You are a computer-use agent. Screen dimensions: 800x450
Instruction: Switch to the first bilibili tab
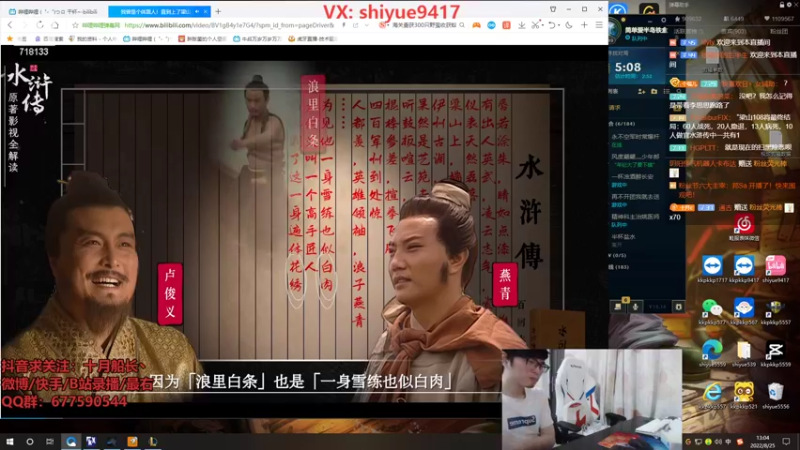(54, 11)
